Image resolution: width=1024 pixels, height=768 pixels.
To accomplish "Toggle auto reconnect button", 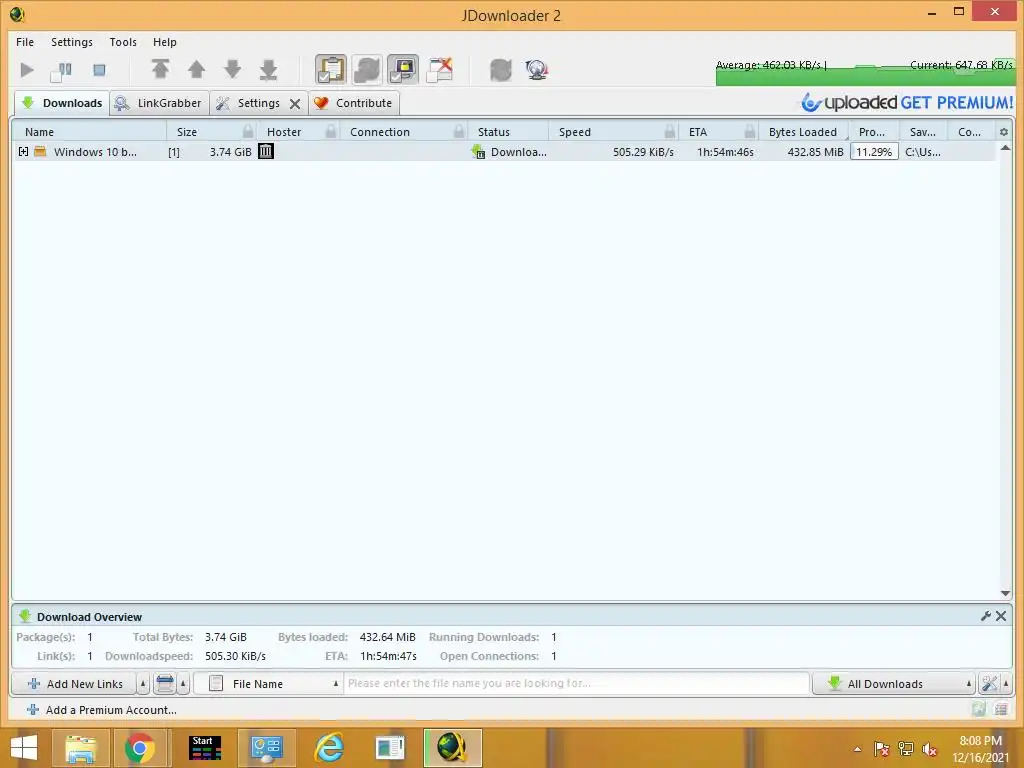I will 367,70.
